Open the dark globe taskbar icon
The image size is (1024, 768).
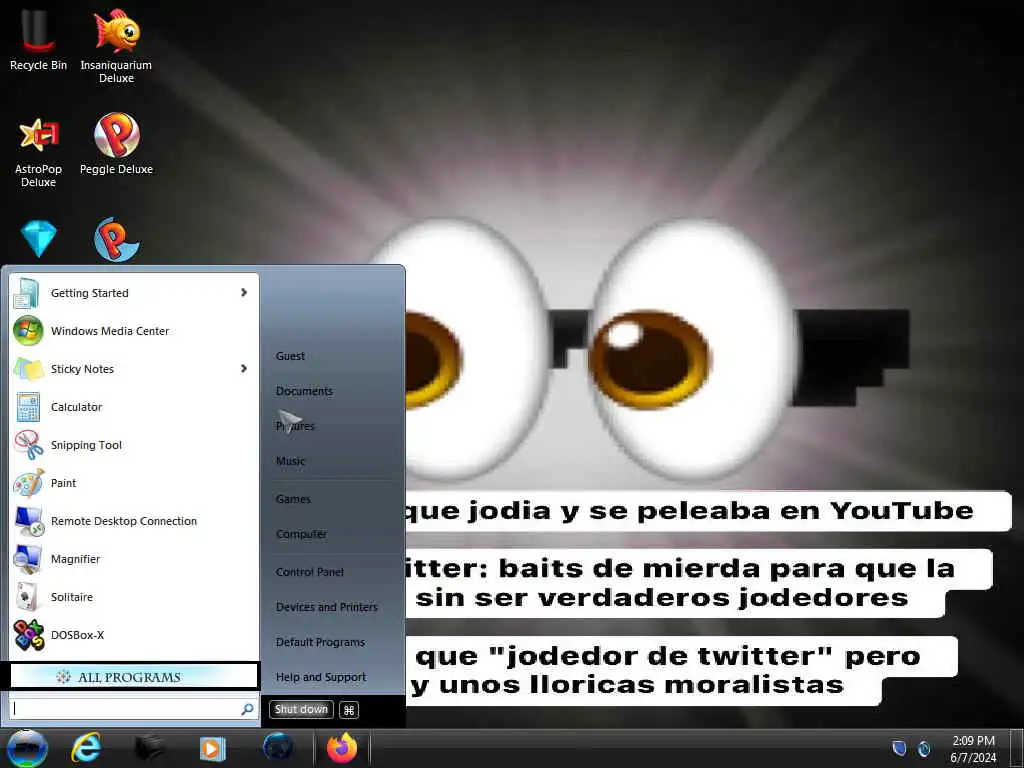(x=278, y=747)
